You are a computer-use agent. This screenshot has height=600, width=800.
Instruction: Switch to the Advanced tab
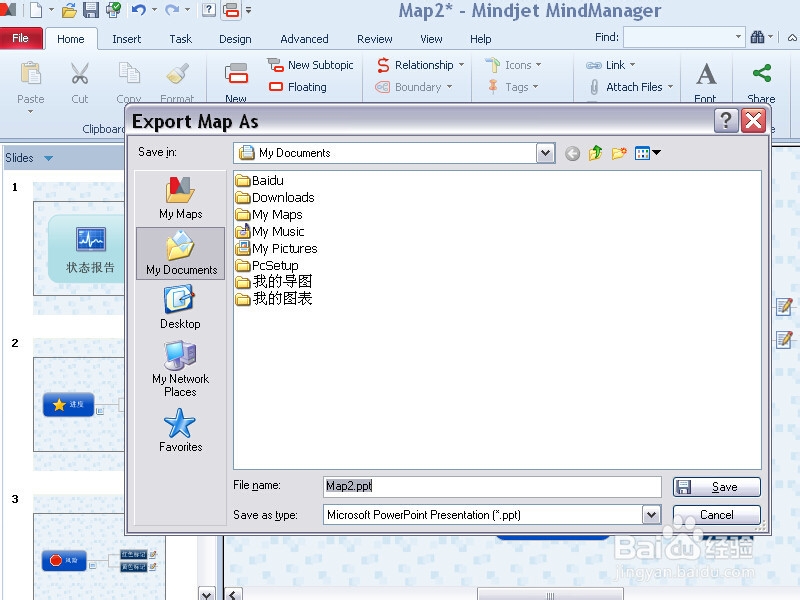pos(304,39)
